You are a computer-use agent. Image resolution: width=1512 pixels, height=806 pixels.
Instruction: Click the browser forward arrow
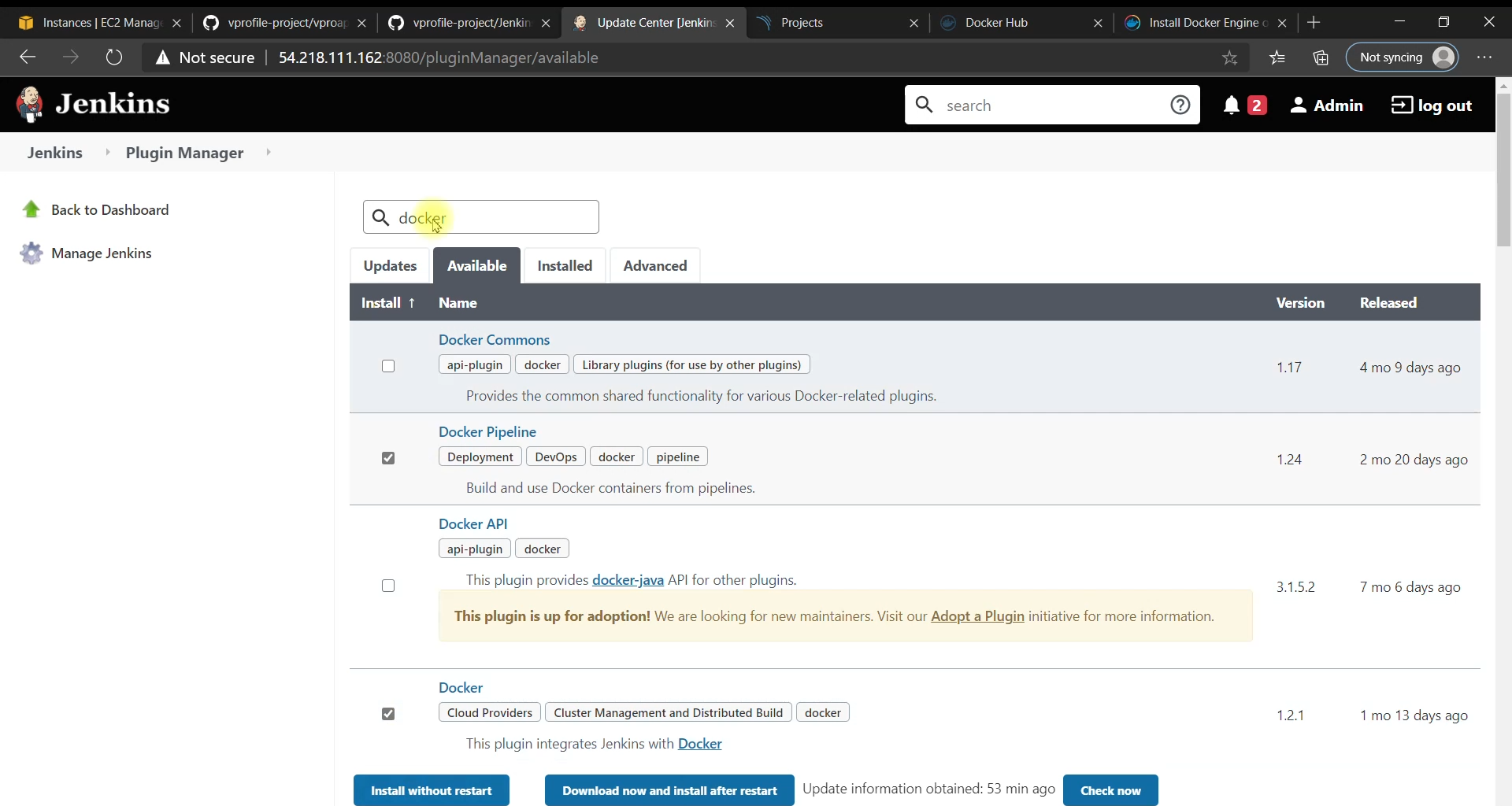point(71,57)
